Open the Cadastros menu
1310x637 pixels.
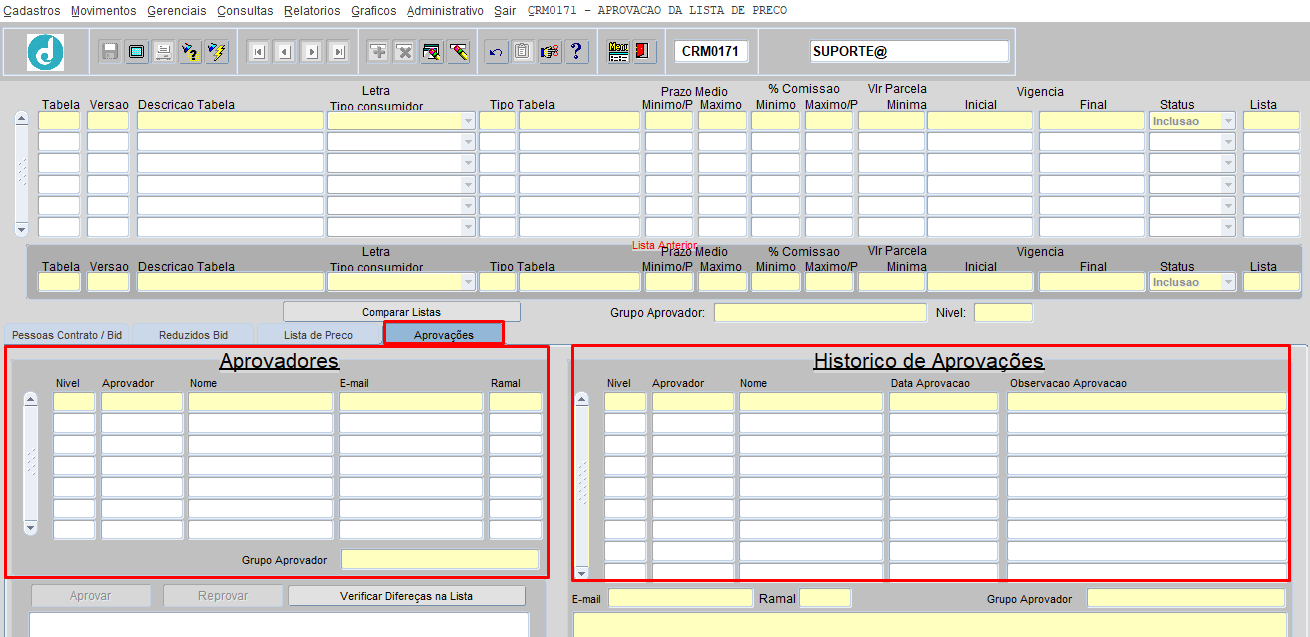tap(32, 11)
